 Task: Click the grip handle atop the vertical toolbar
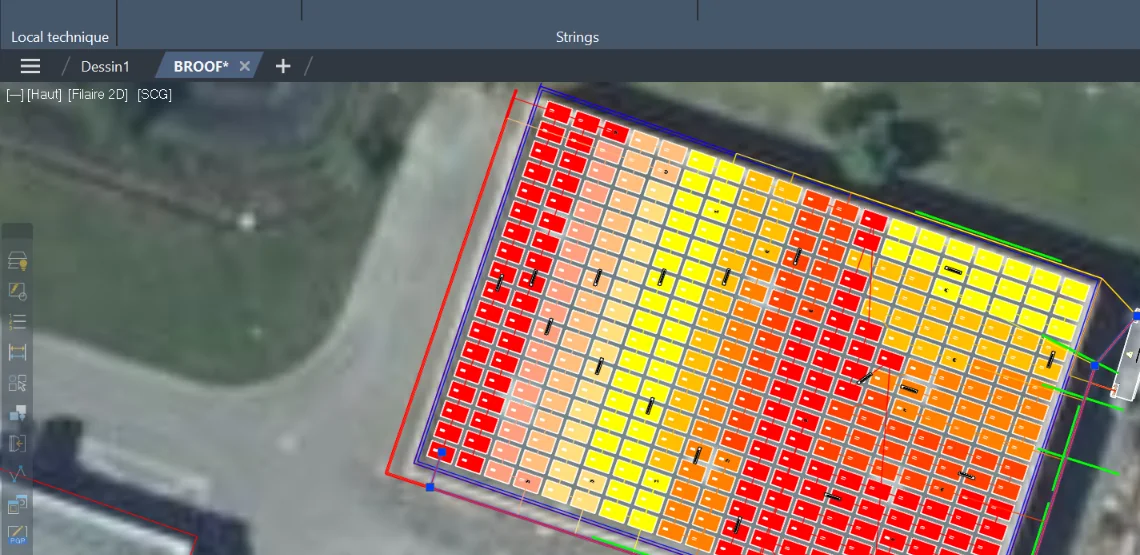17,231
